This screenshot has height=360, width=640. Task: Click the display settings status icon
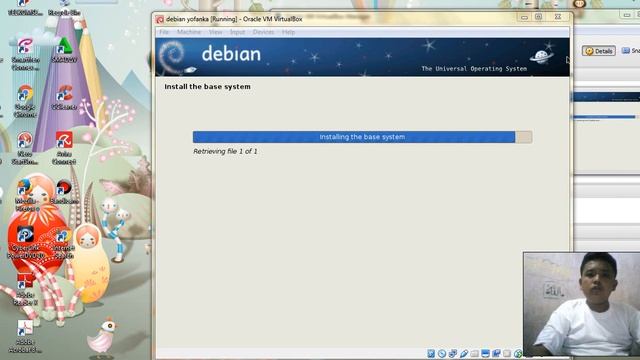click(485, 353)
